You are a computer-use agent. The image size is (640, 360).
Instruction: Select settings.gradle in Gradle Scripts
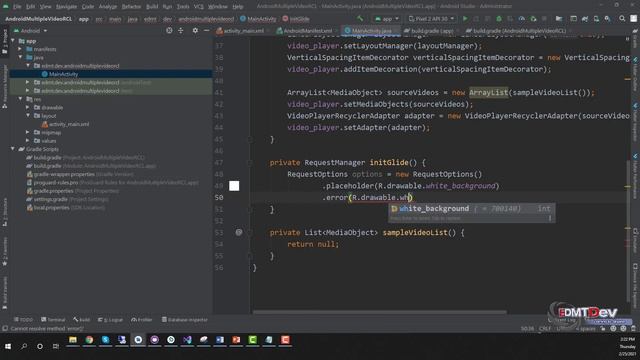[51, 199]
